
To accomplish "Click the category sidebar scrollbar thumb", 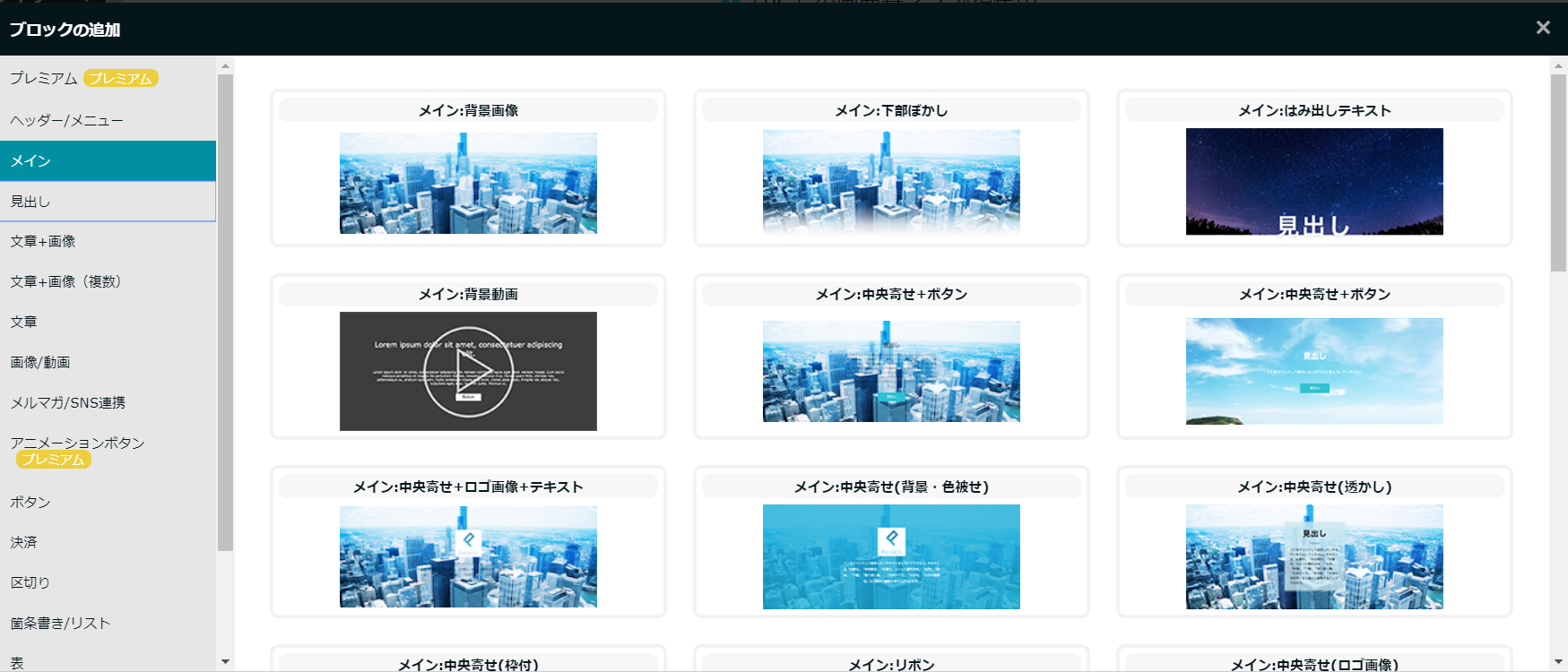I will [225, 312].
